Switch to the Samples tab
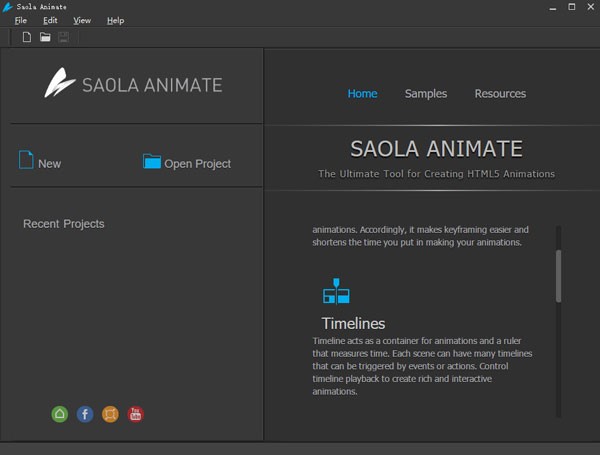Viewport: 600px width, 455px height. [x=426, y=94]
